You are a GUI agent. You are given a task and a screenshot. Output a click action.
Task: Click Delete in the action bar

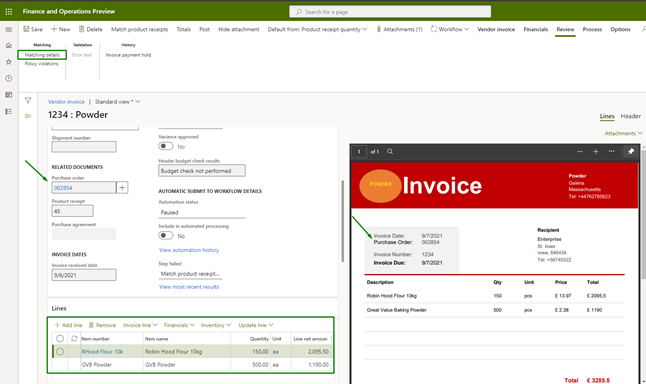[91, 29]
